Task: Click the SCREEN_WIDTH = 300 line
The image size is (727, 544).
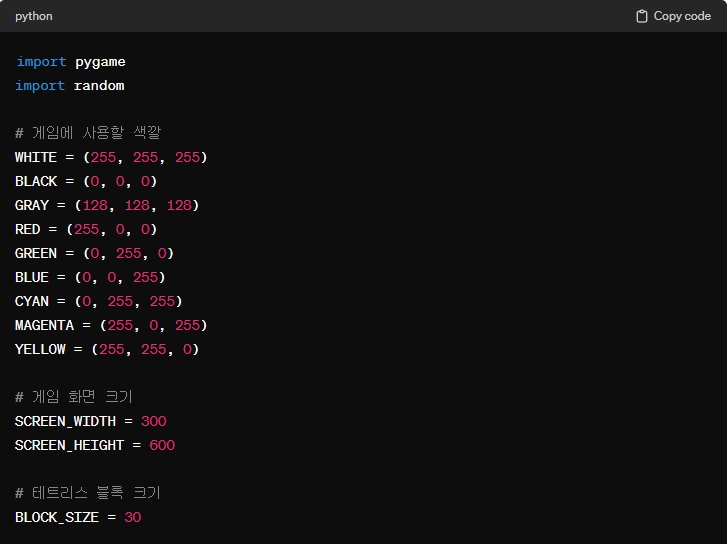Action: (x=91, y=421)
